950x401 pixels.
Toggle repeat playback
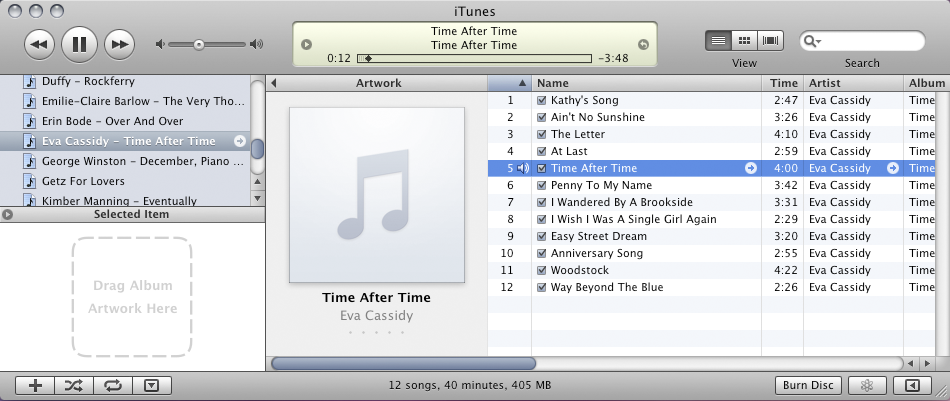point(113,385)
